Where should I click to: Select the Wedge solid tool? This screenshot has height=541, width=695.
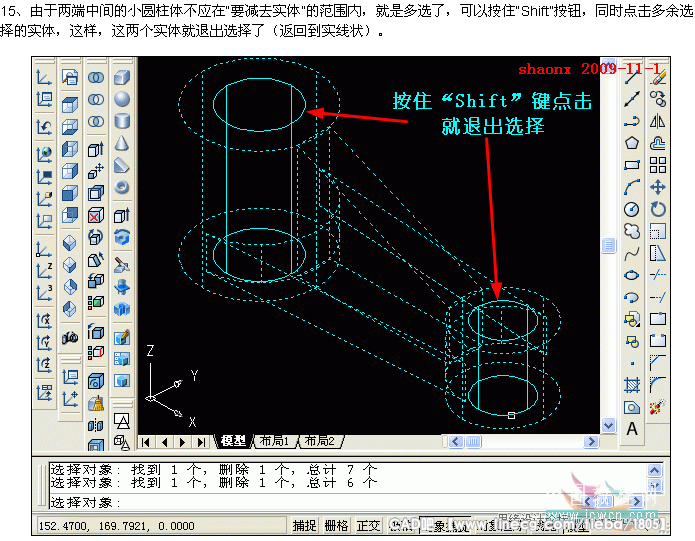point(122,165)
